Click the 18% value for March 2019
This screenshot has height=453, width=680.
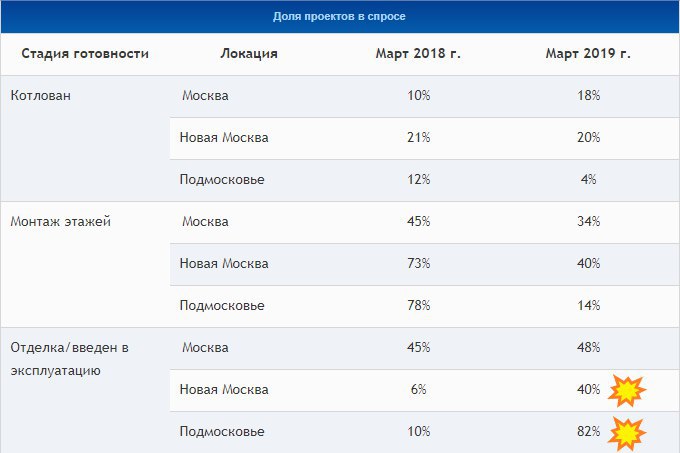(588, 96)
